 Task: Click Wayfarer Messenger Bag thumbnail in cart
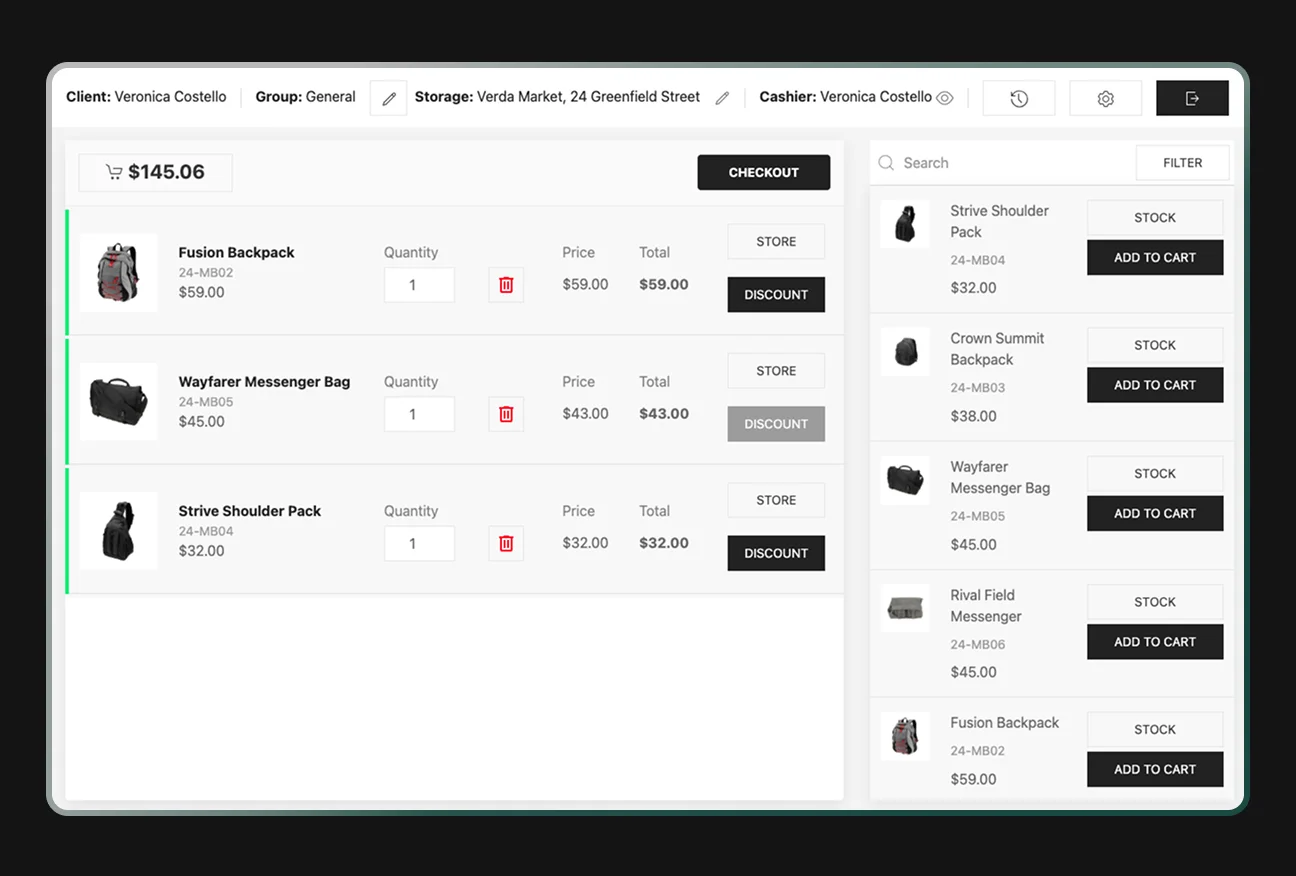(x=119, y=401)
